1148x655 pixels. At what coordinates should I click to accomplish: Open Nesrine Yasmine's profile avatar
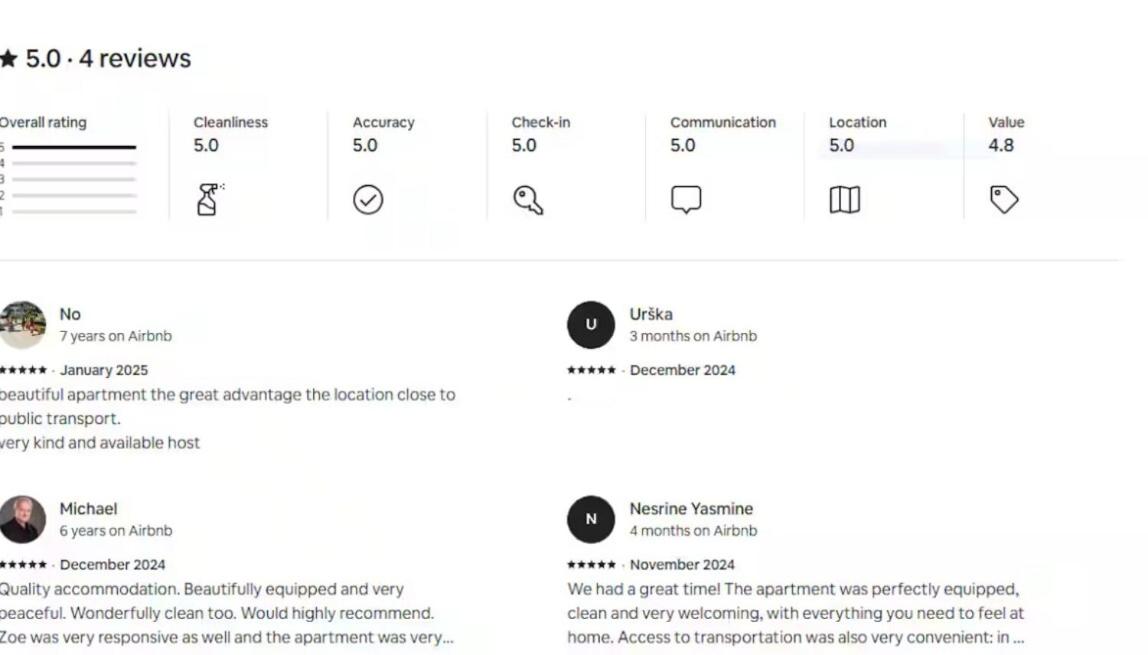click(x=591, y=519)
